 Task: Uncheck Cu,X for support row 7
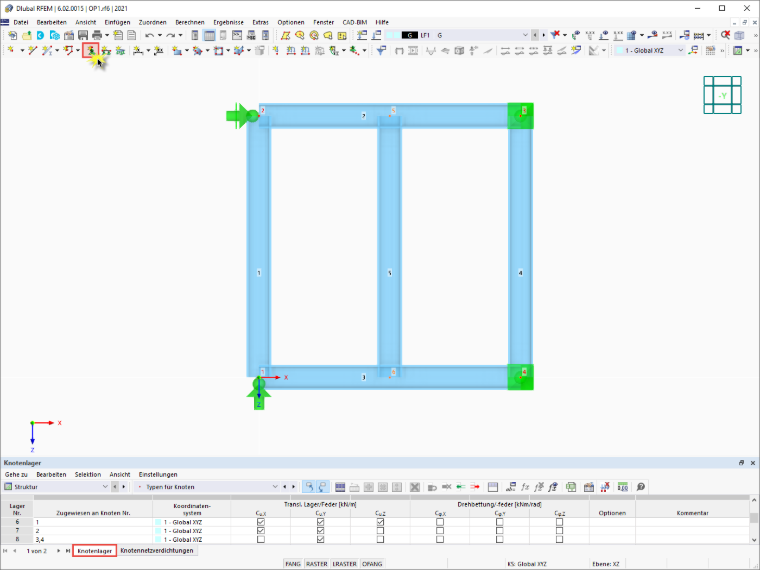coord(261,531)
